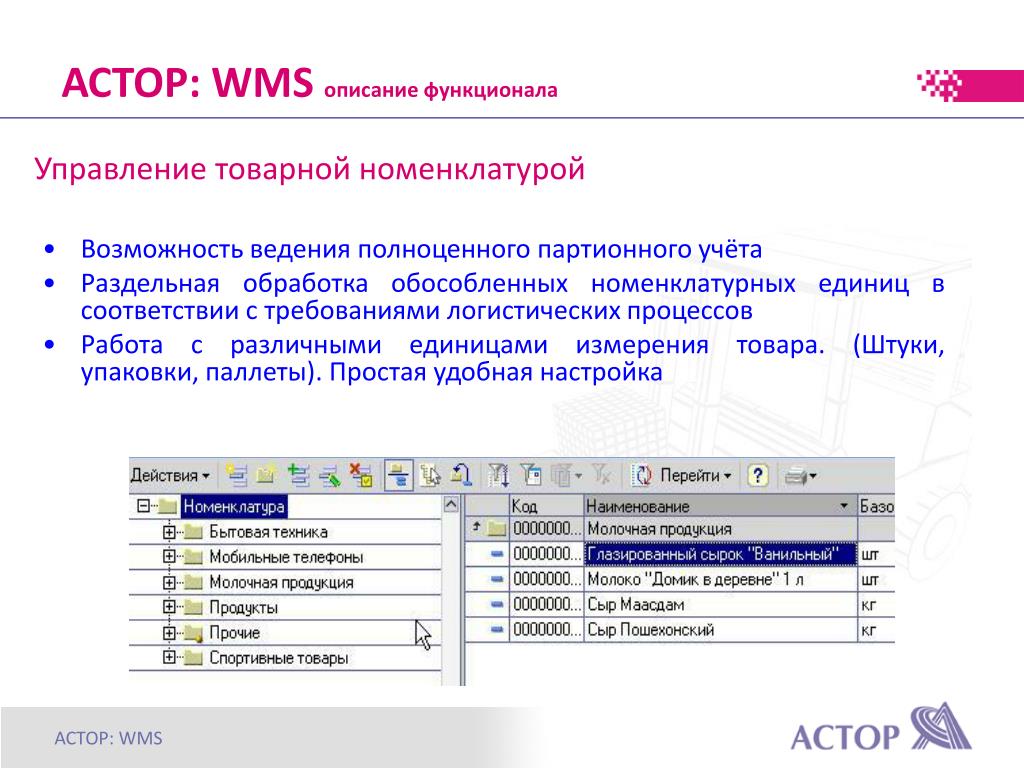Click the Mark for deletion icon
This screenshot has height=768, width=1024.
pyautogui.click(x=360, y=475)
